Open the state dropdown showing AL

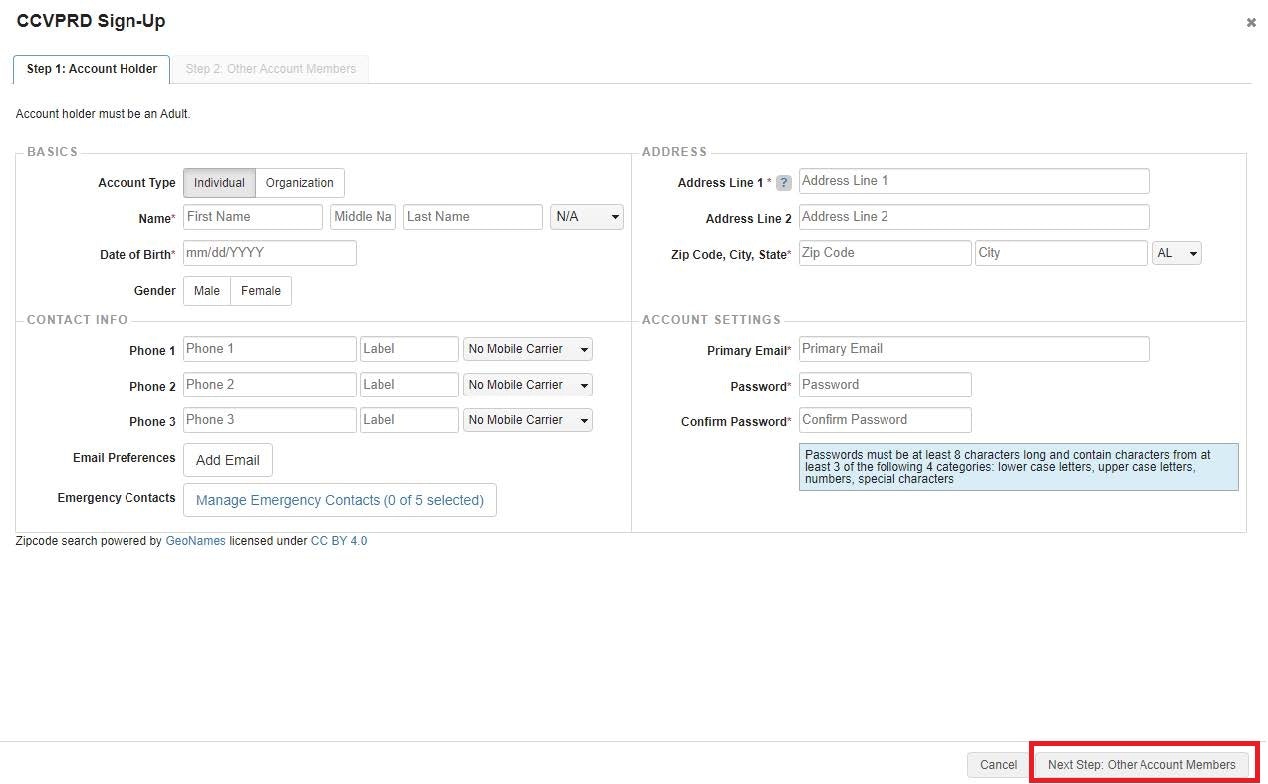tap(1177, 254)
